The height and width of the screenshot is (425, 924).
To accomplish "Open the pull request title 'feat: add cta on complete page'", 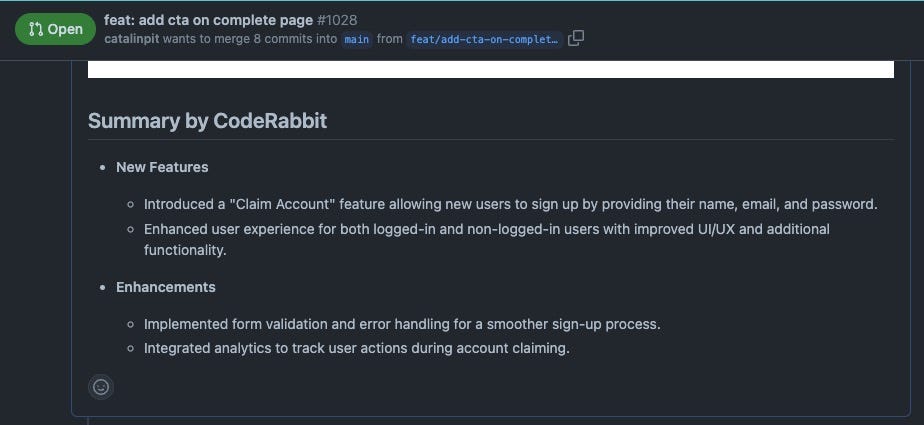I will pos(208,20).
